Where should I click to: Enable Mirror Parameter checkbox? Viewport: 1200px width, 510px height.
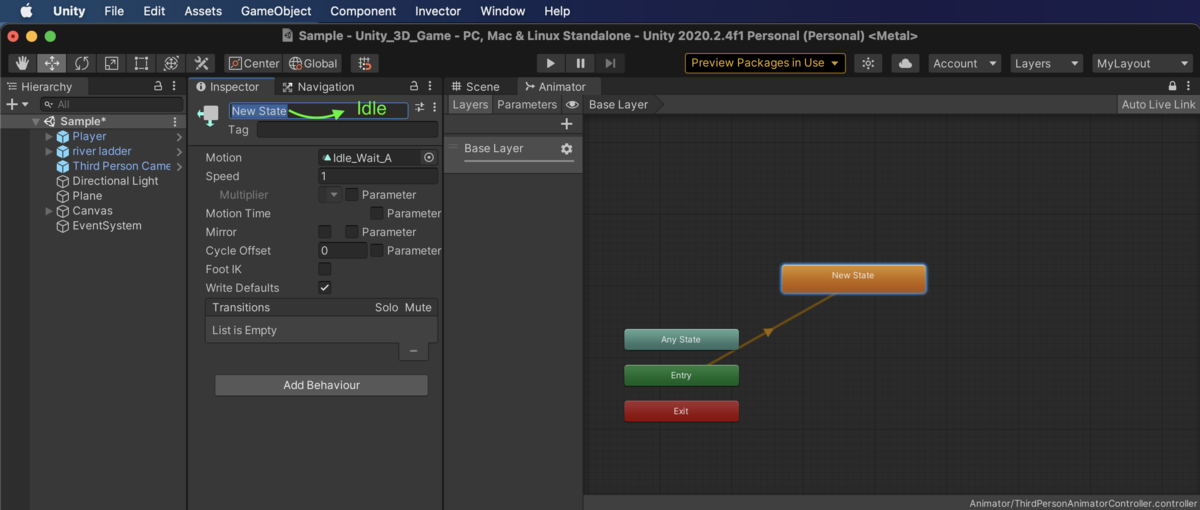(351, 232)
